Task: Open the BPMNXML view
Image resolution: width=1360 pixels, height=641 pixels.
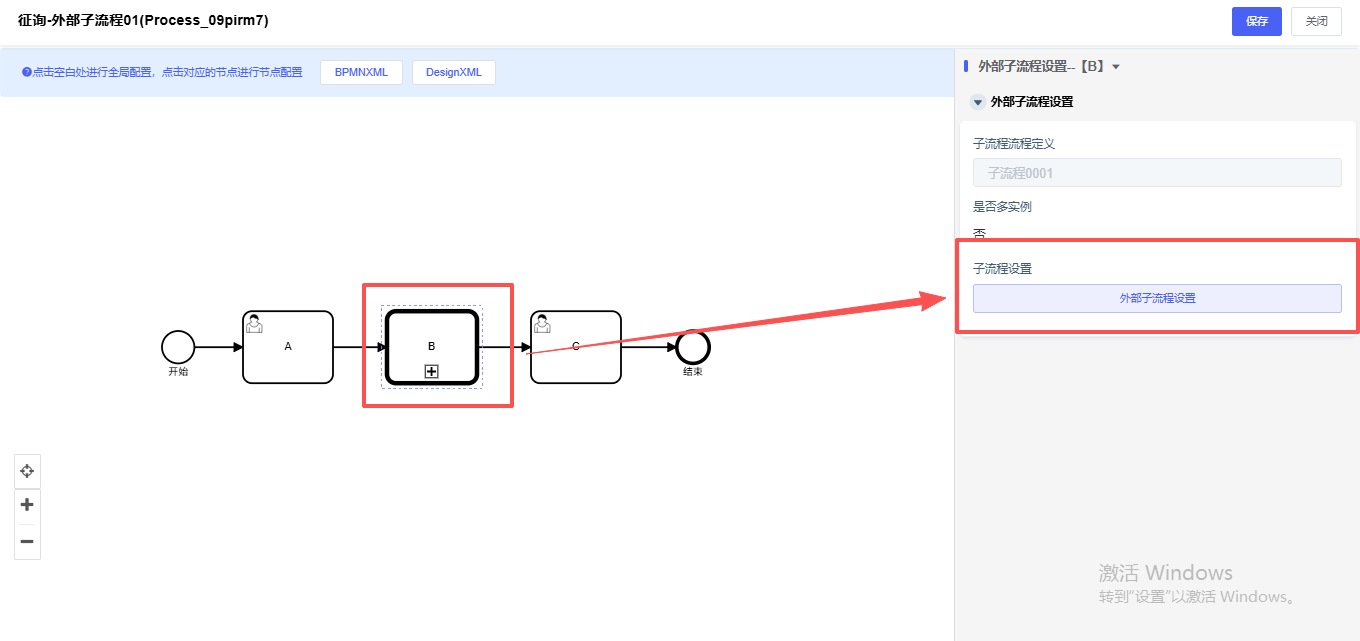Action: tap(361, 72)
